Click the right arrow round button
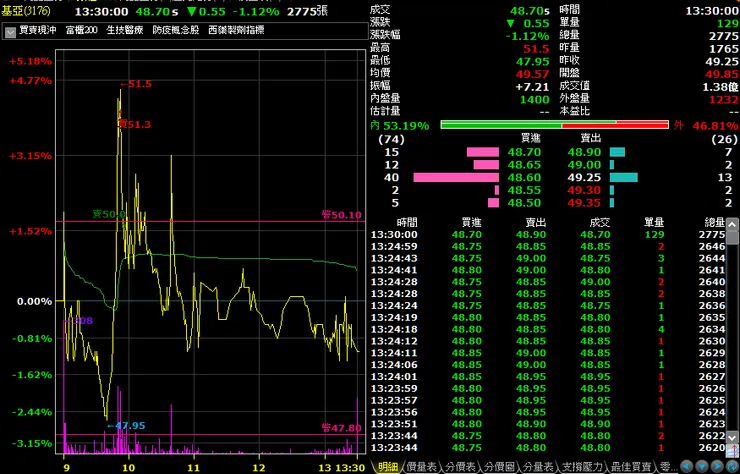 pos(716,467)
